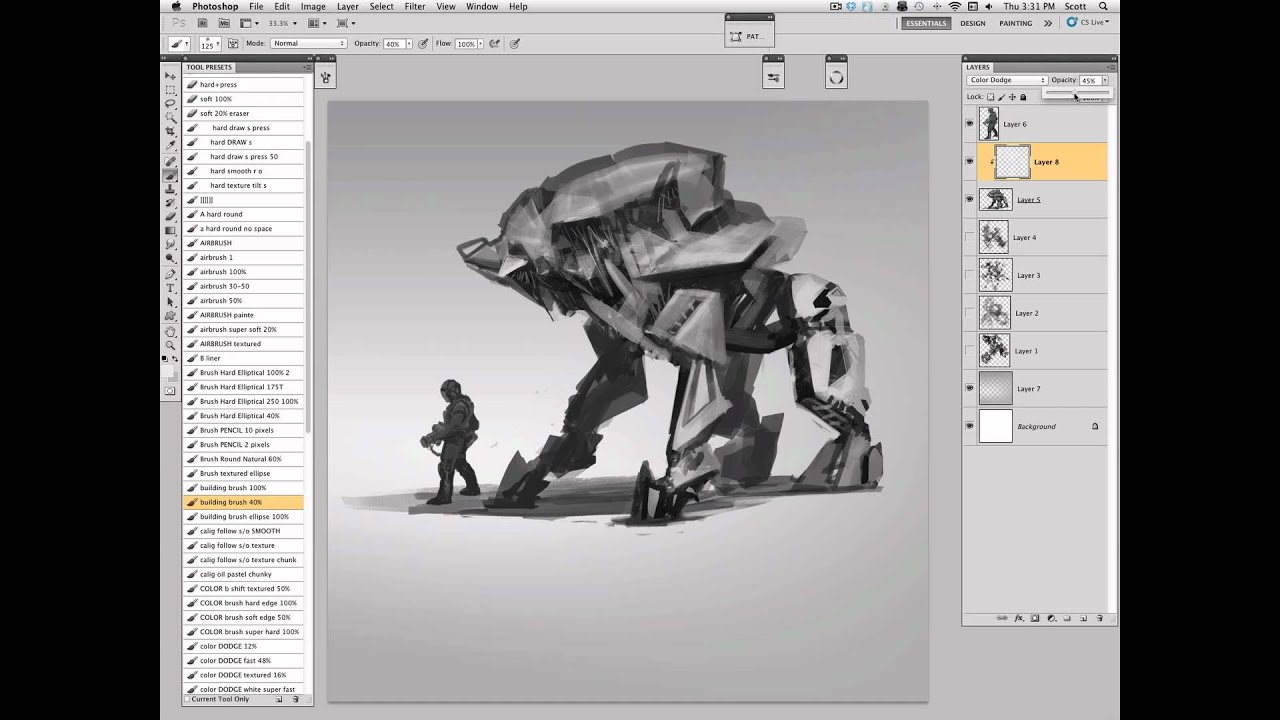Select the History Brush tool
This screenshot has width=1280, height=720.
170,202
